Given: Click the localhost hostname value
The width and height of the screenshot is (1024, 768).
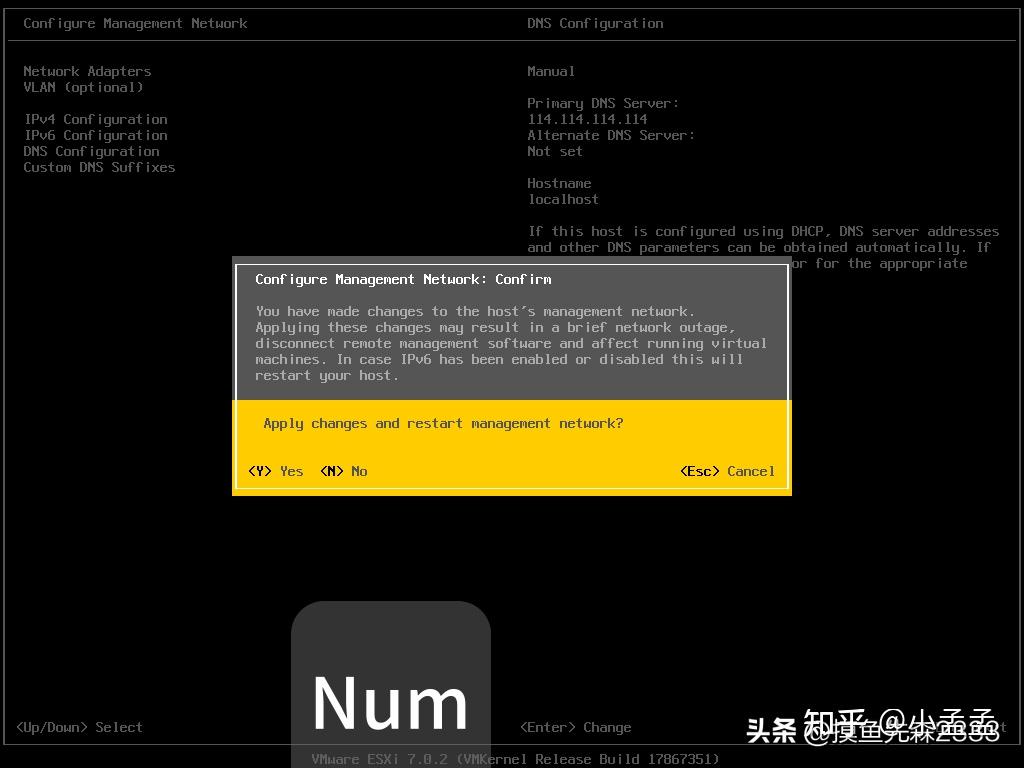Looking at the screenshot, I should click(x=563, y=199).
